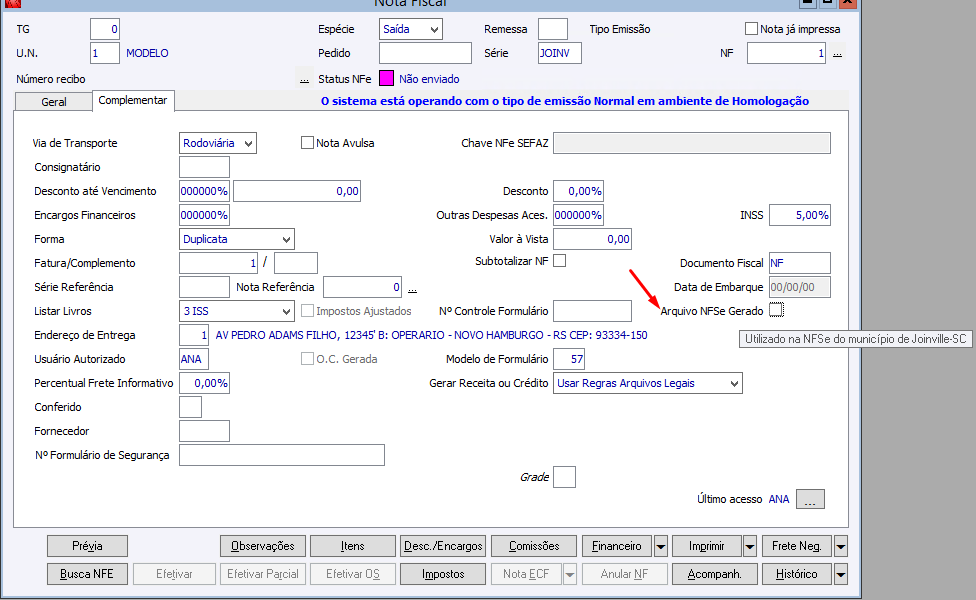Image resolution: width=976 pixels, height=600 pixels.
Task: Open Financeiro button dropdown arrow
Action: 660,546
